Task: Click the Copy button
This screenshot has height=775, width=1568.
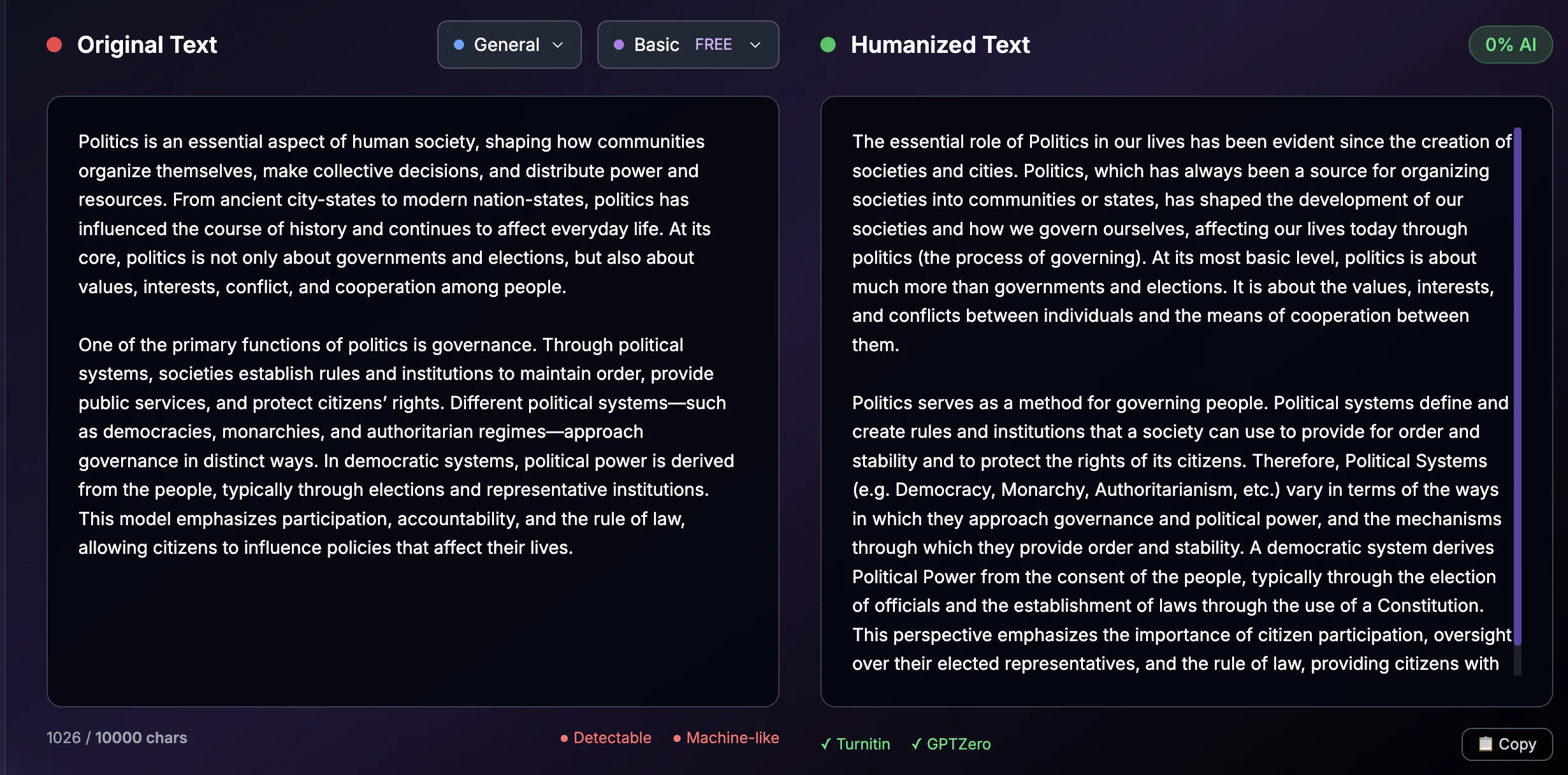Action: [x=1507, y=744]
